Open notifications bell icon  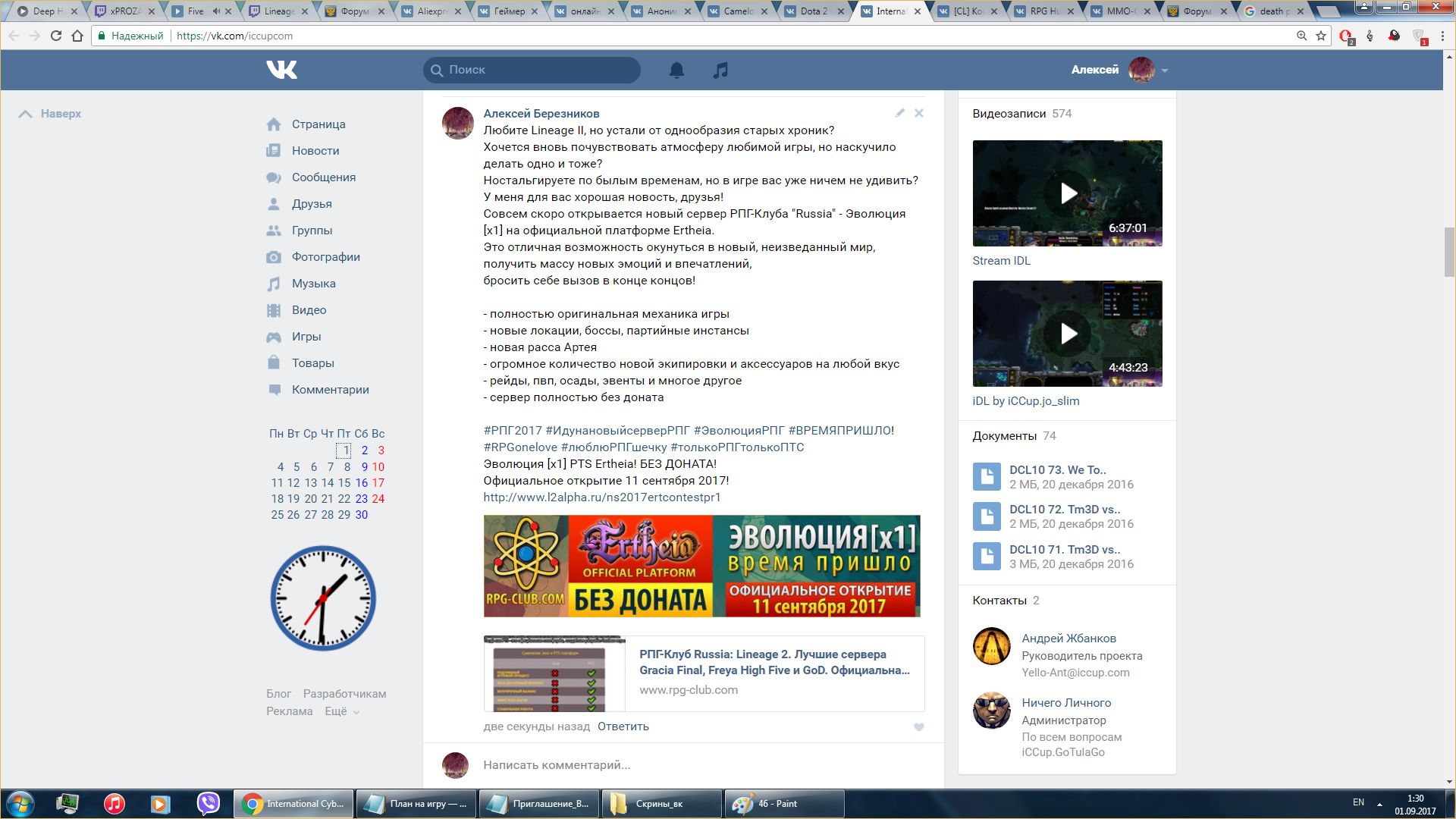coord(676,70)
